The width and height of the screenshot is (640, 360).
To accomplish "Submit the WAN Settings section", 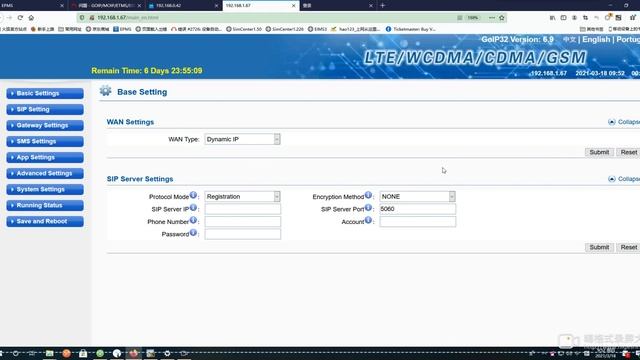I will coord(599,152).
